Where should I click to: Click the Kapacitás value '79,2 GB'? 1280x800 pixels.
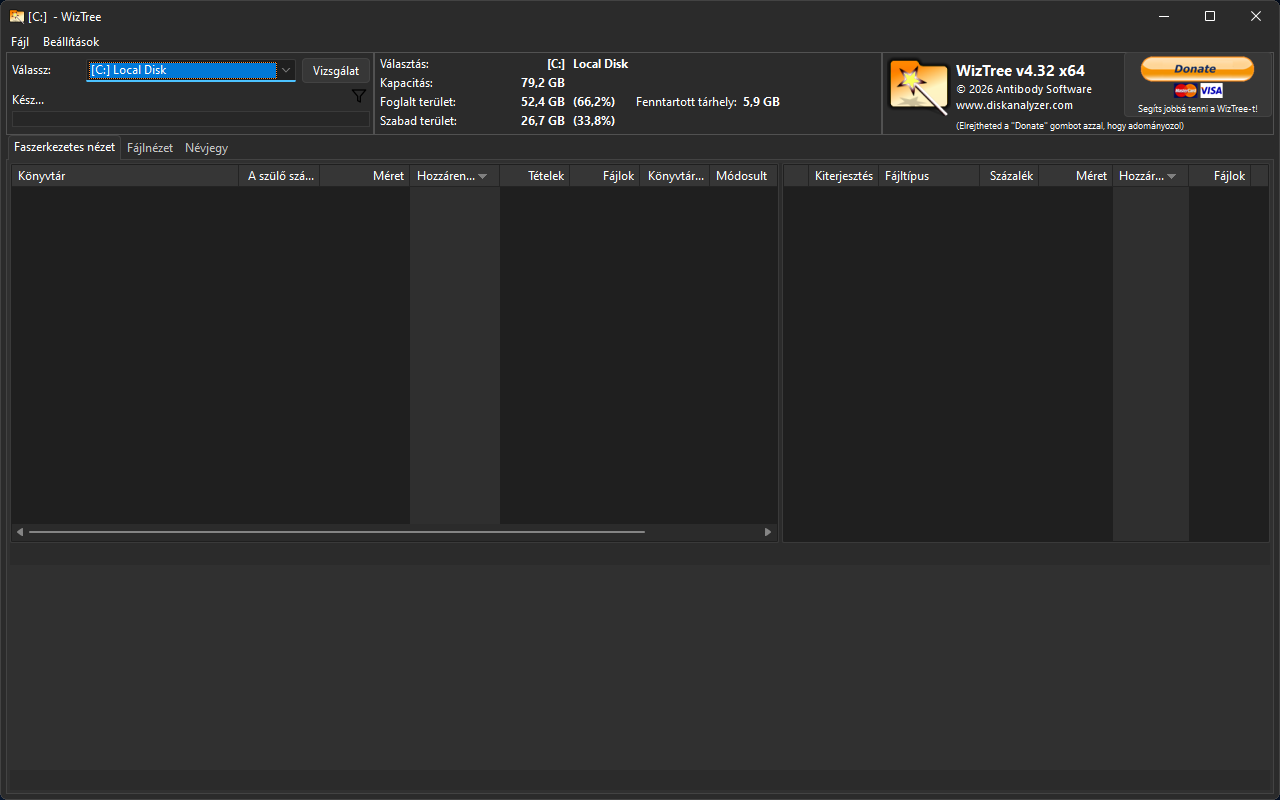(x=543, y=83)
